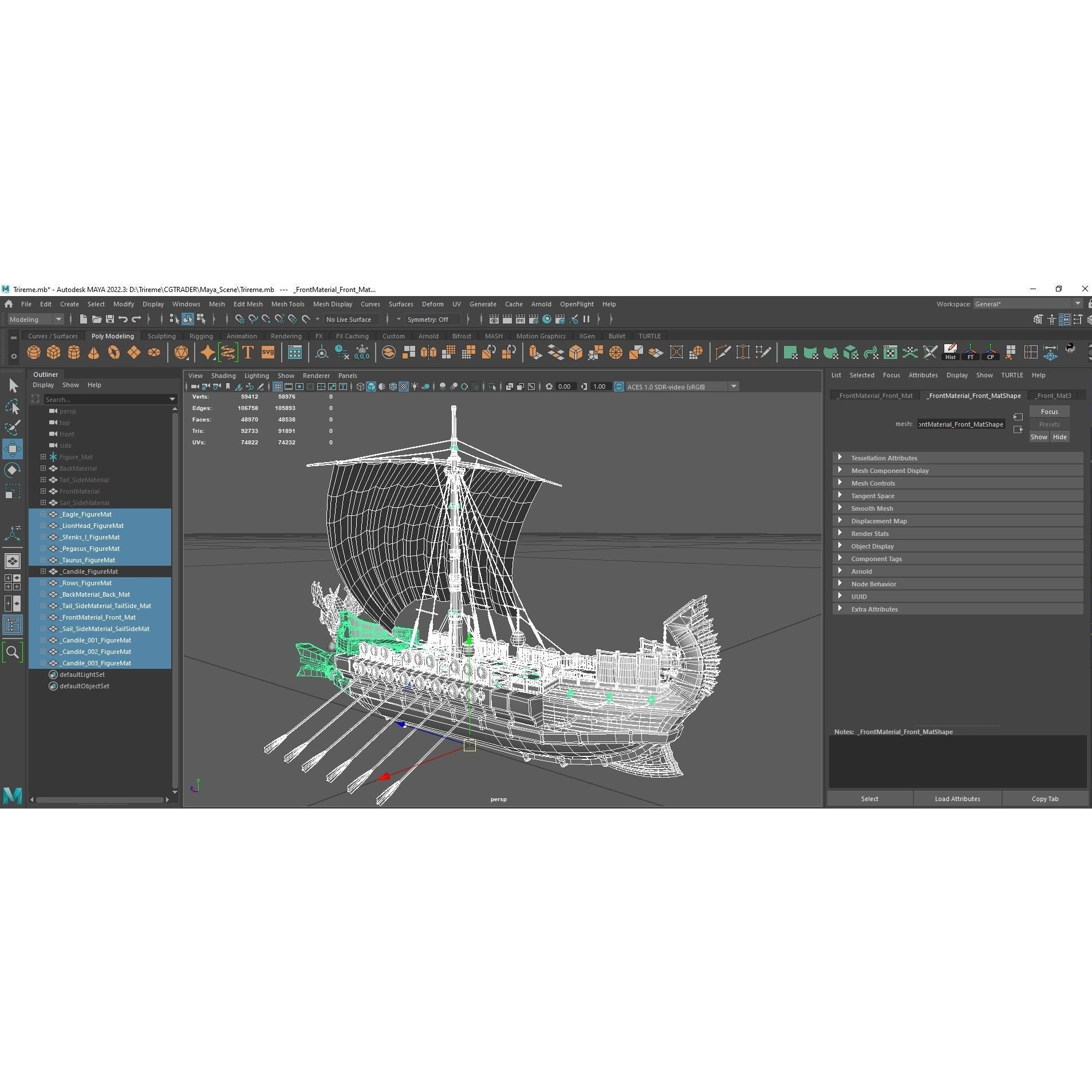The height and width of the screenshot is (1092, 1092).
Task: Create a polygon sphere from the Poly Modeling shelf
Action: tap(34, 353)
